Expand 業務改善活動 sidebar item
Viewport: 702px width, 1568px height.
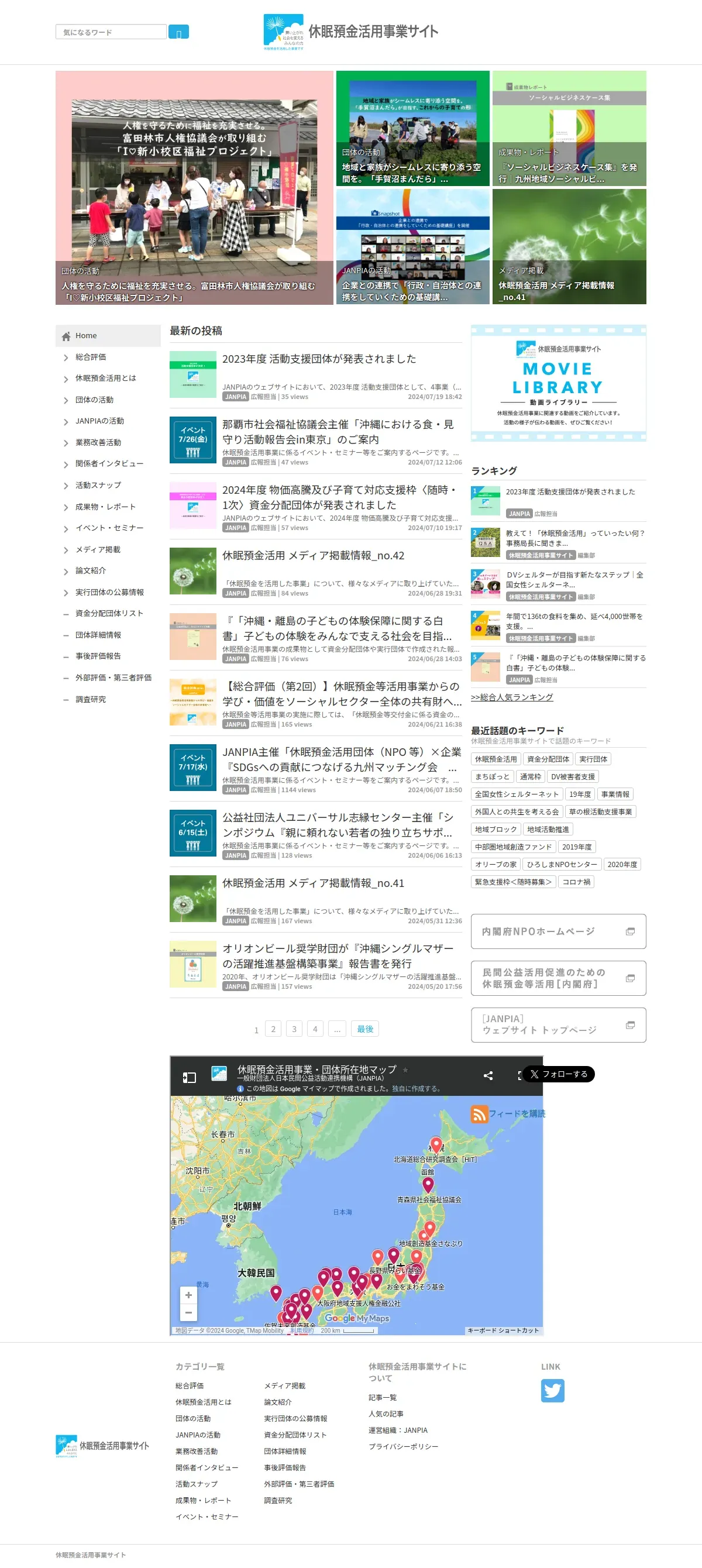[x=66, y=443]
